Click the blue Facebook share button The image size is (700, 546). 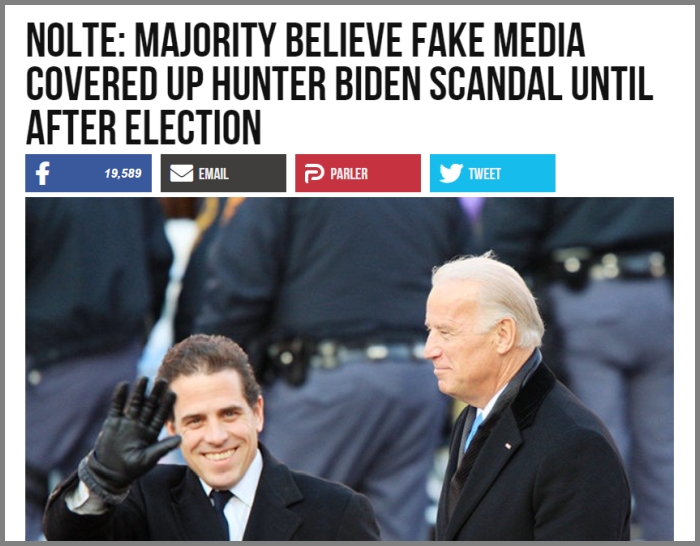click(88, 173)
